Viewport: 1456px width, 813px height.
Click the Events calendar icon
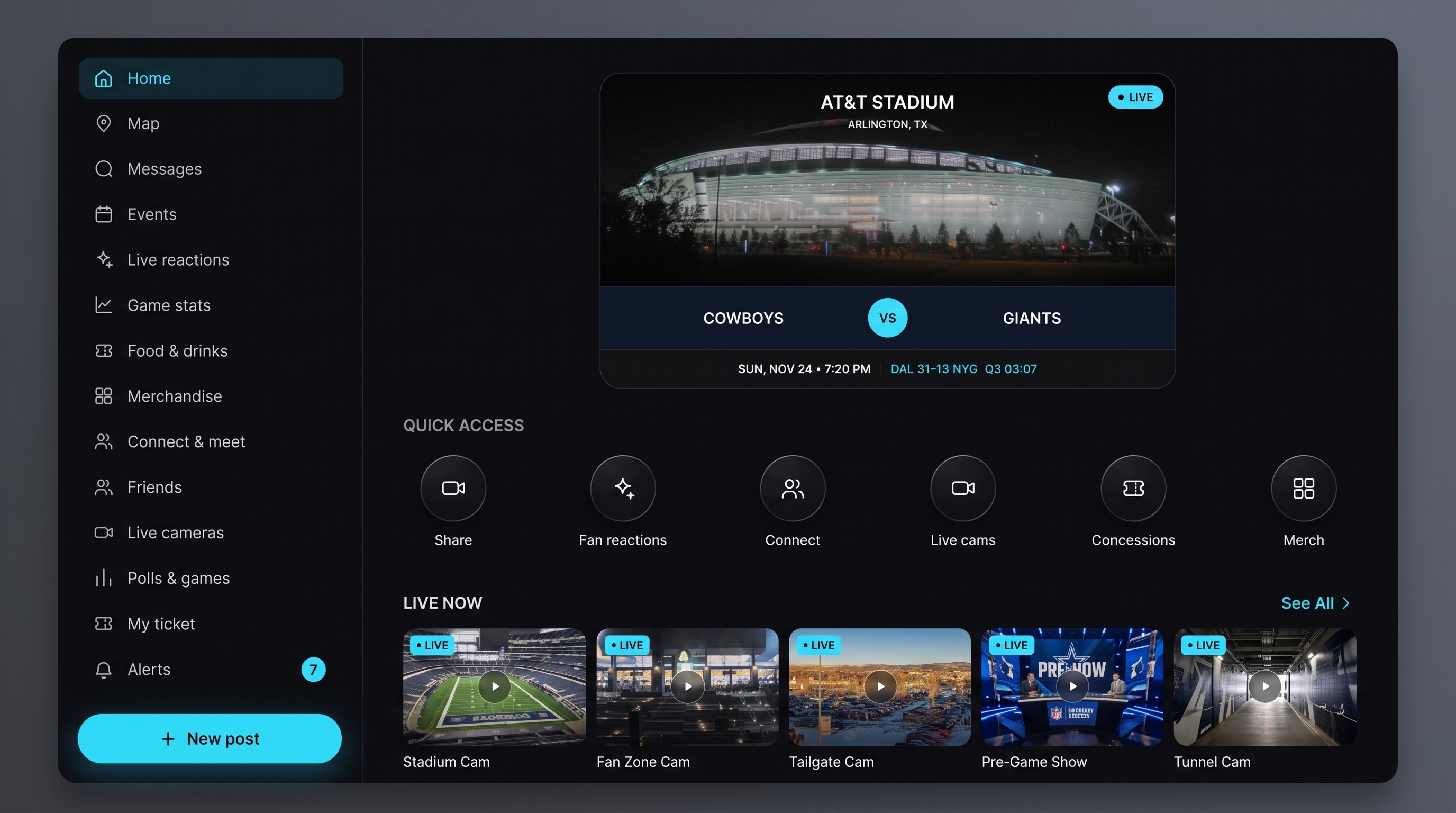[104, 214]
